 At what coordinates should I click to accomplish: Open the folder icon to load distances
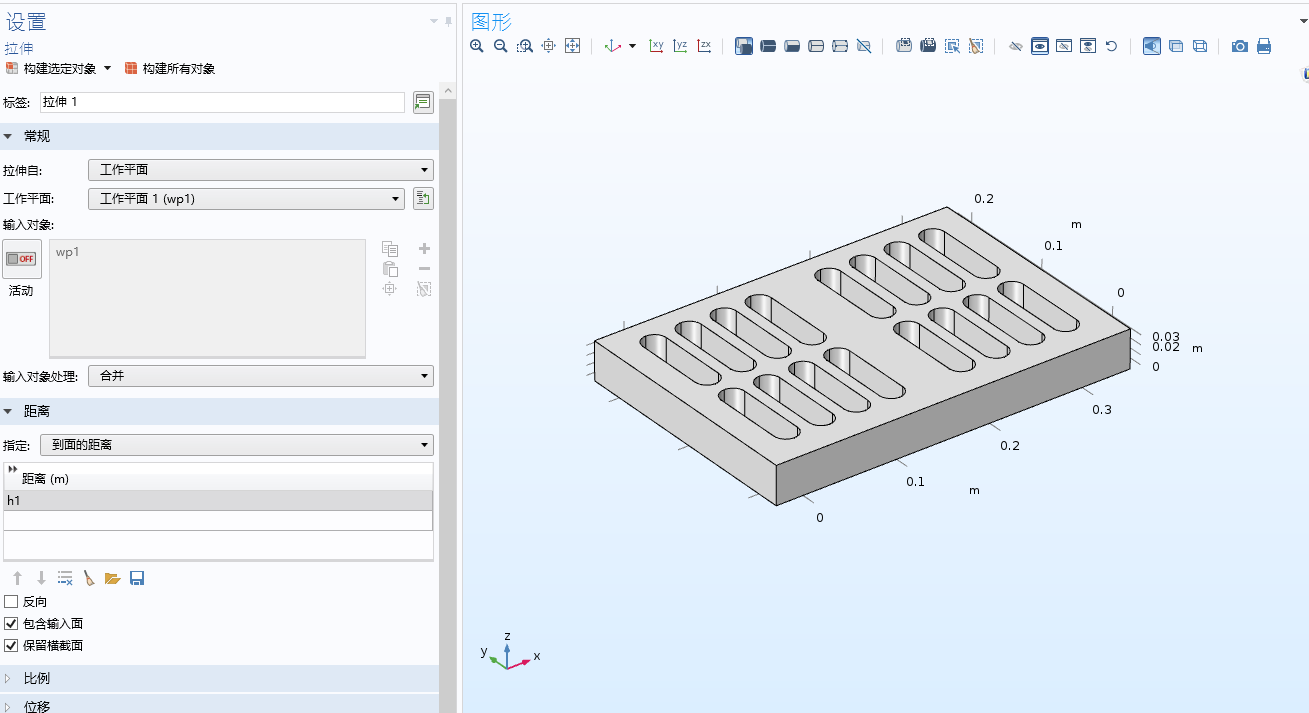(x=113, y=578)
